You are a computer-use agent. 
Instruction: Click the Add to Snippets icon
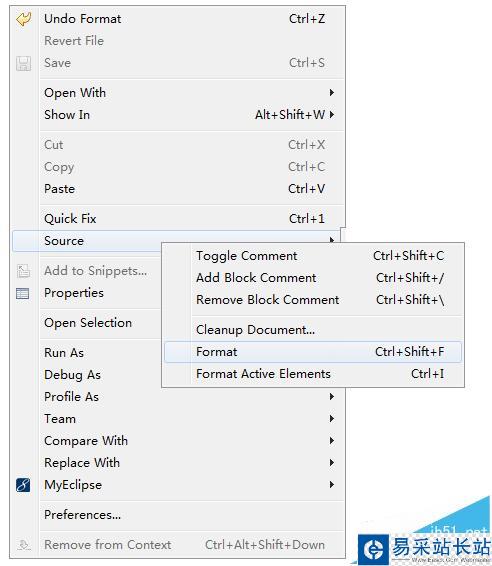coord(23,271)
